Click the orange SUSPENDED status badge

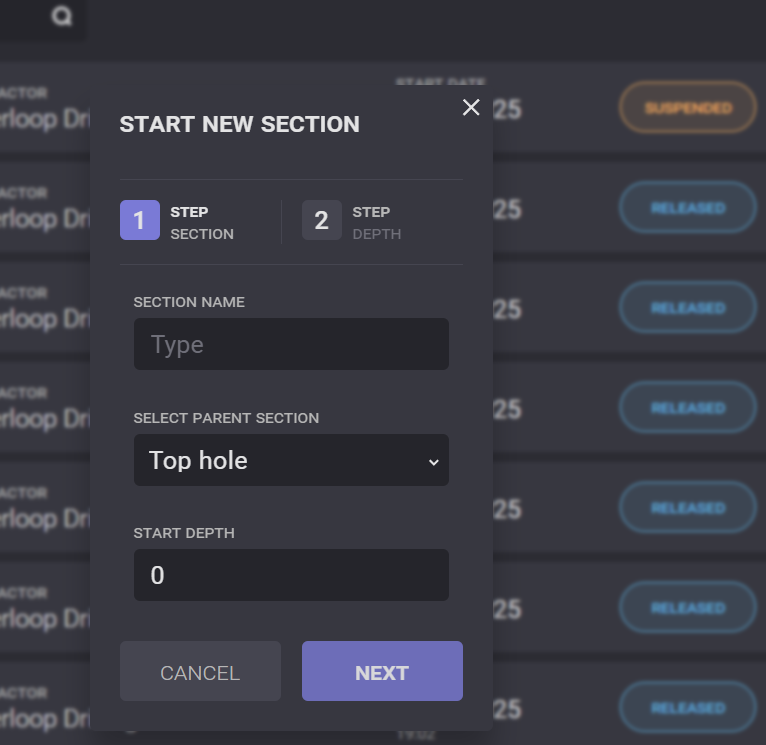(688, 108)
